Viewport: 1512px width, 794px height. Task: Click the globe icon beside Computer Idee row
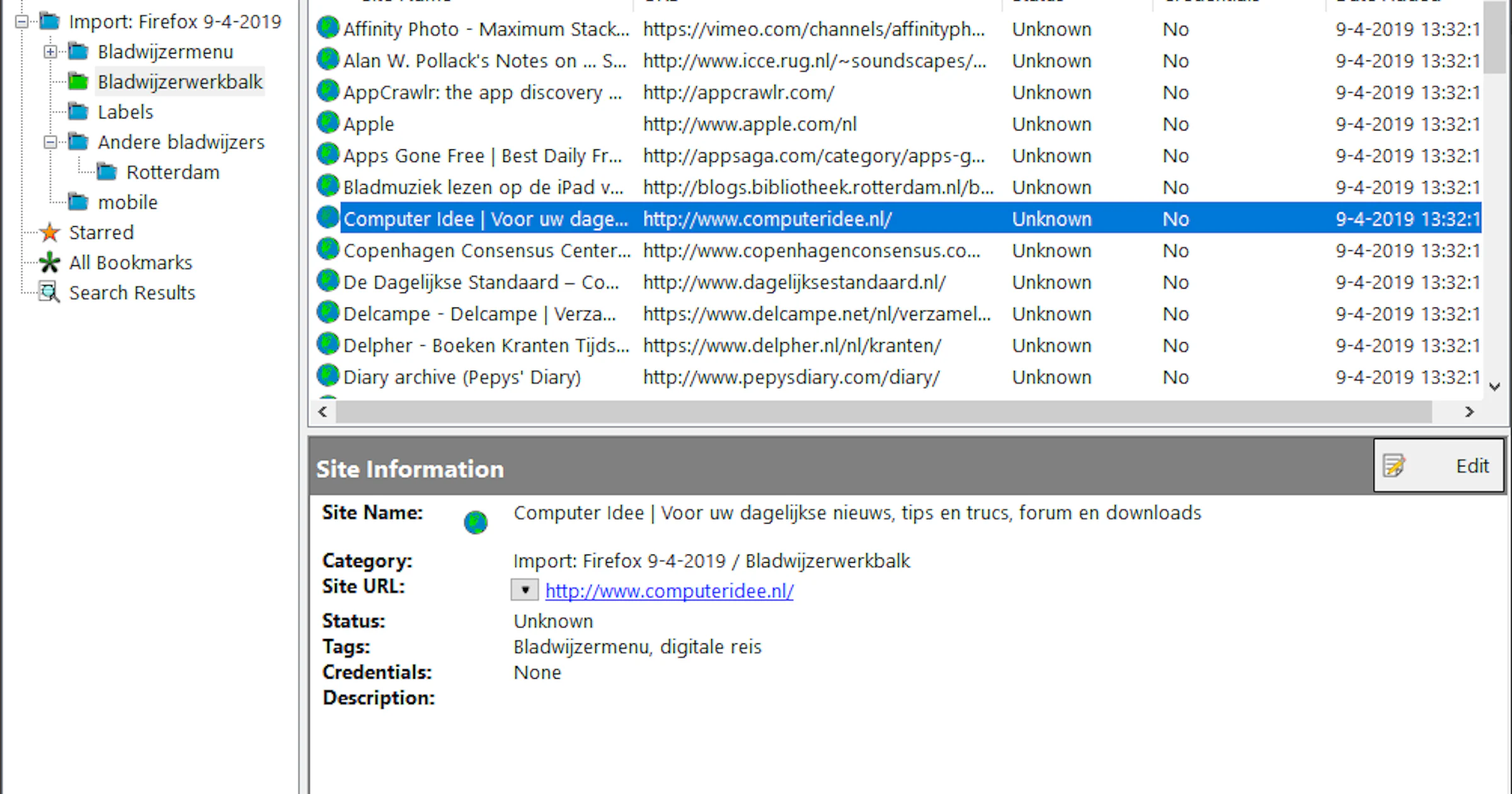tap(328, 217)
